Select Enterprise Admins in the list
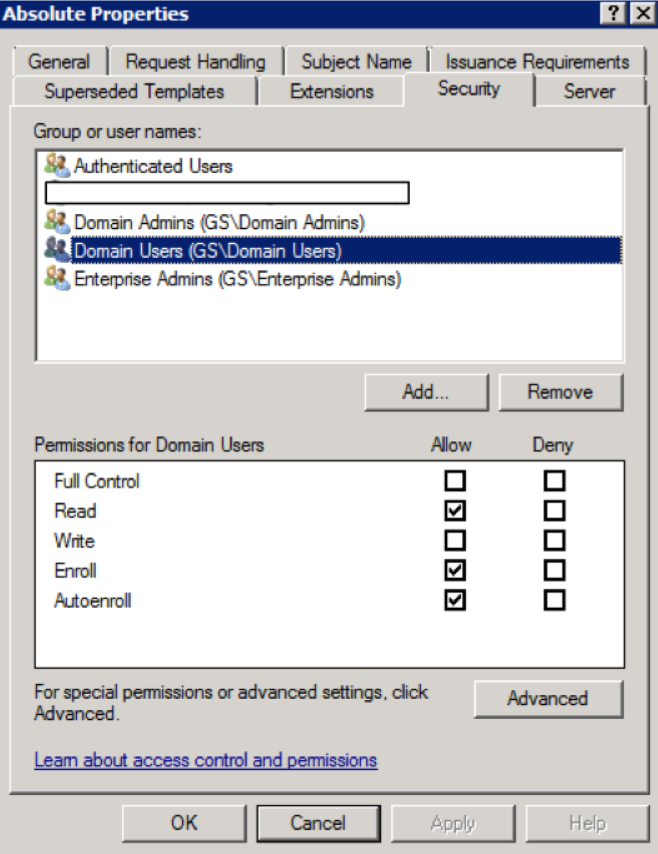Viewport: 658px width, 854px height. [237, 279]
